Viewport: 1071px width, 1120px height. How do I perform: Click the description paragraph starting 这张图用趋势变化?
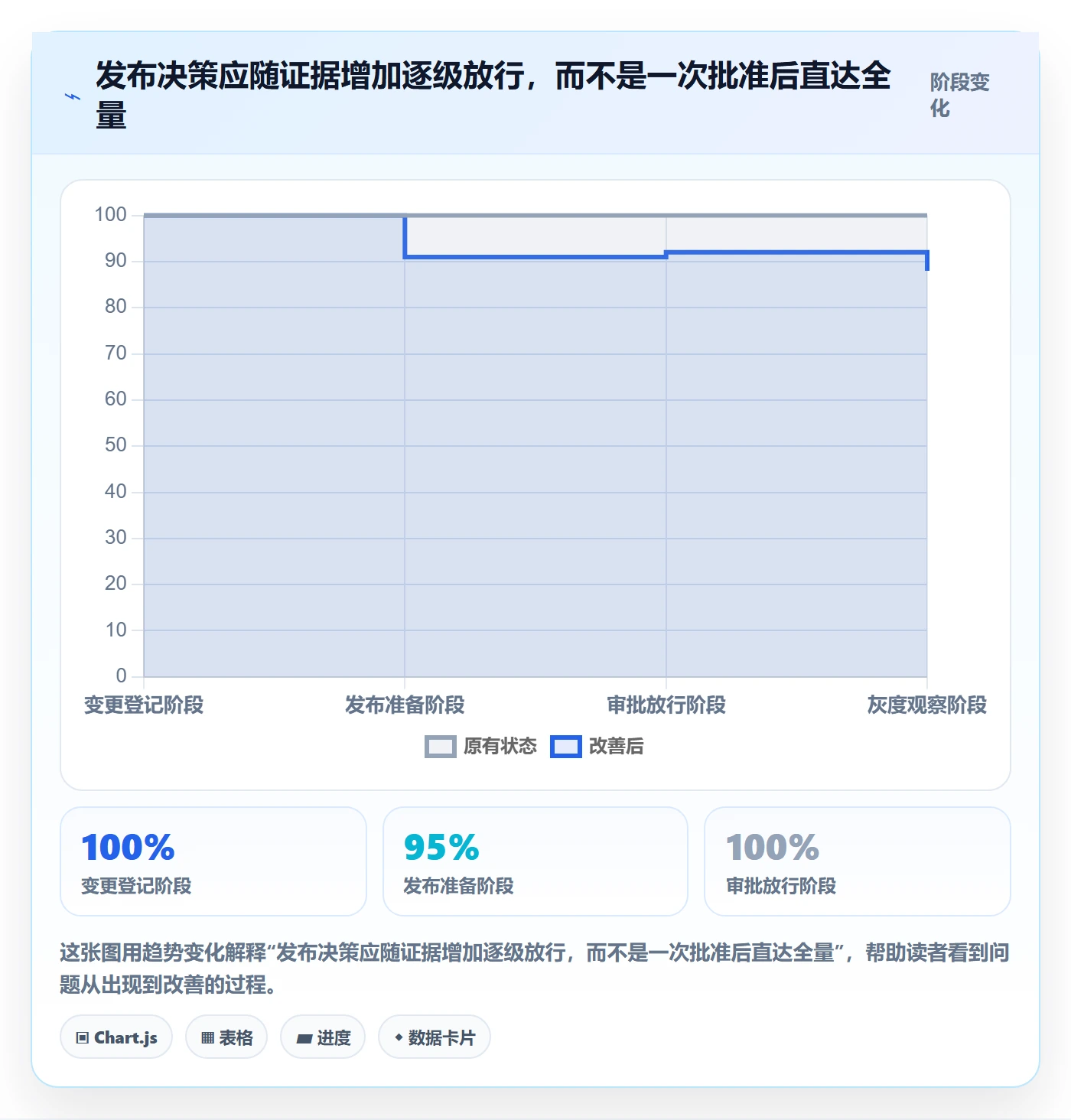[x=535, y=969]
